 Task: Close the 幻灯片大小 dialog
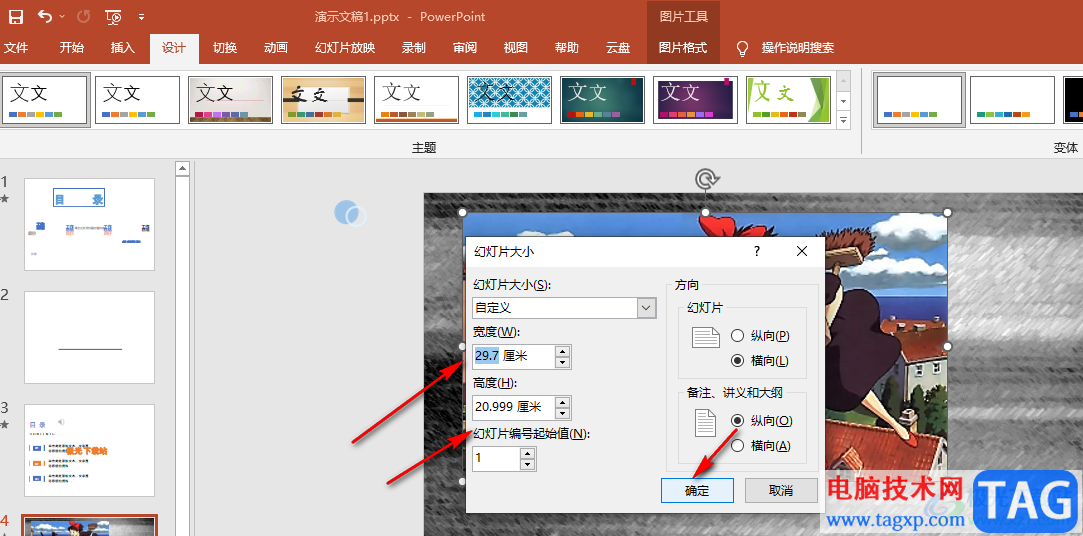(x=802, y=251)
